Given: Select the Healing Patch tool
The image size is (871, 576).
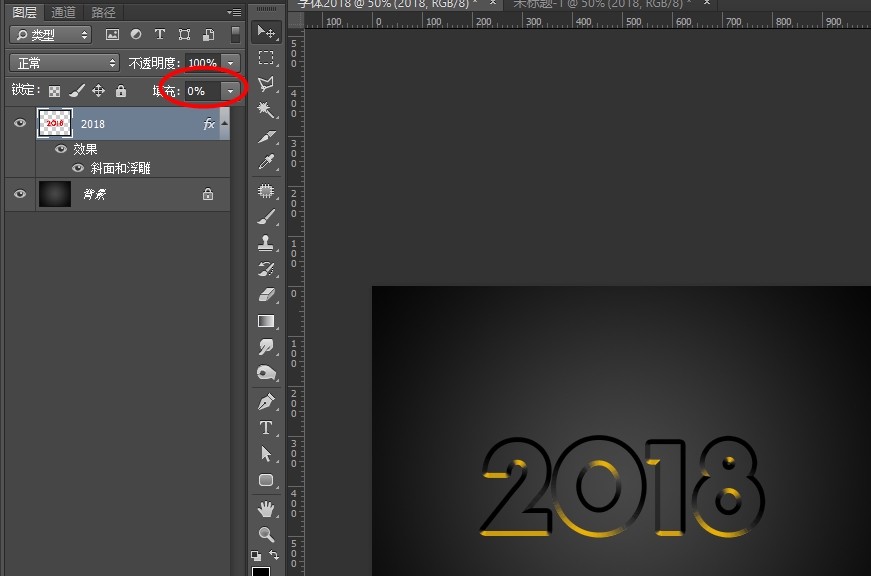Looking at the screenshot, I should 266,191.
